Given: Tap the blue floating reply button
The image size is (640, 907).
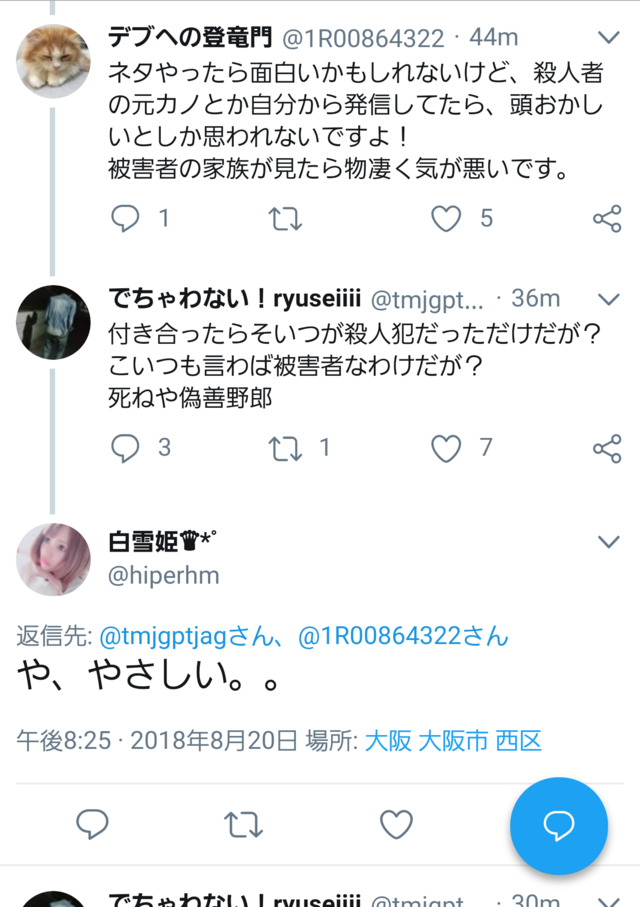Looking at the screenshot, I should pos(558,826).
